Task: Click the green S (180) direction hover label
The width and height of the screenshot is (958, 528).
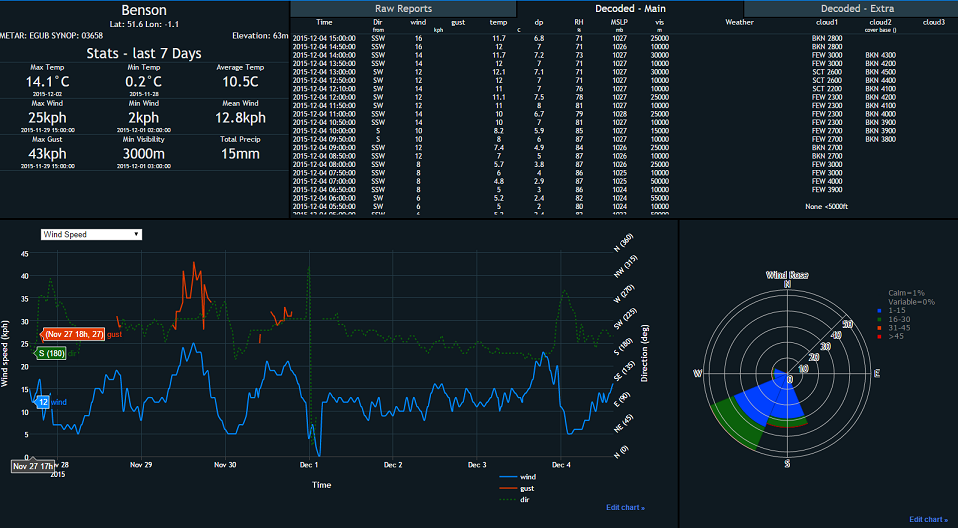Action: [51, 353]
